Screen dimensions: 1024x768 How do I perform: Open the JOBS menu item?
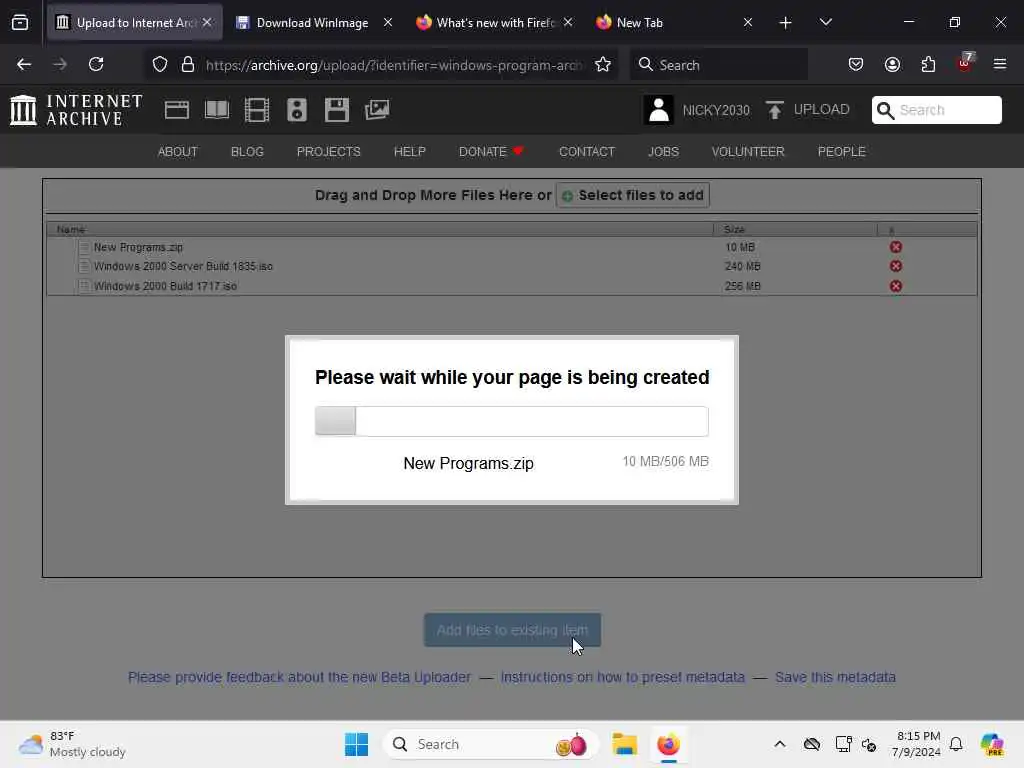click(x=664, y=152)
